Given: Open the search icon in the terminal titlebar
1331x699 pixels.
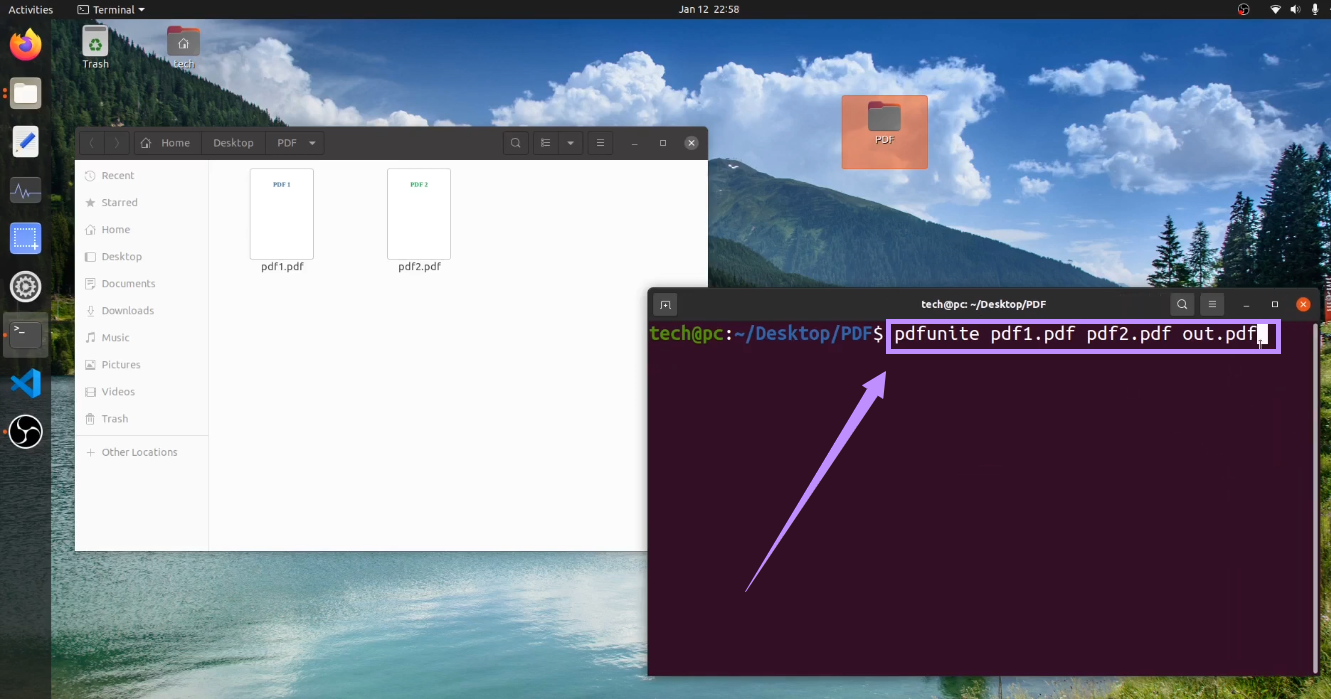Looking at the screenshot, I should 1182,304.
